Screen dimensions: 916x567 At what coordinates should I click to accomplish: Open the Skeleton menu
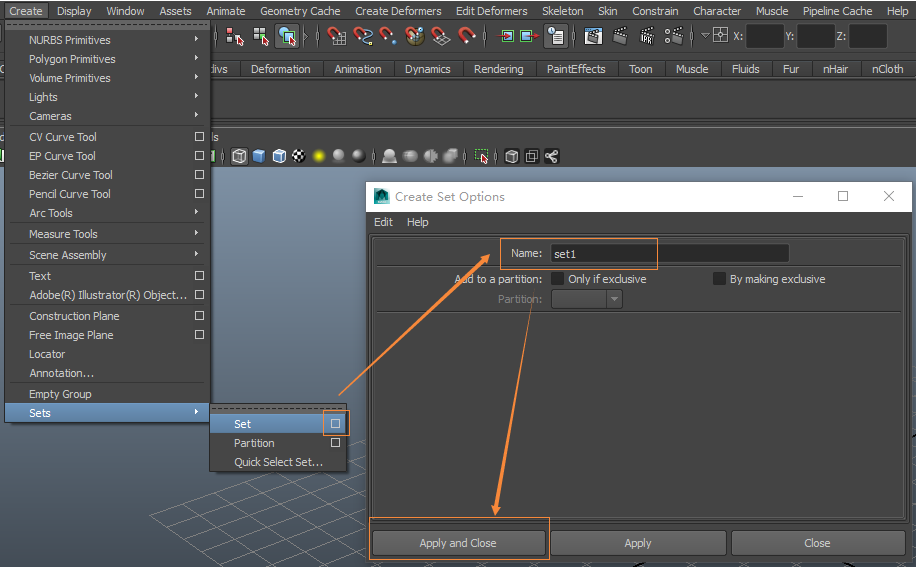(562, 11)
